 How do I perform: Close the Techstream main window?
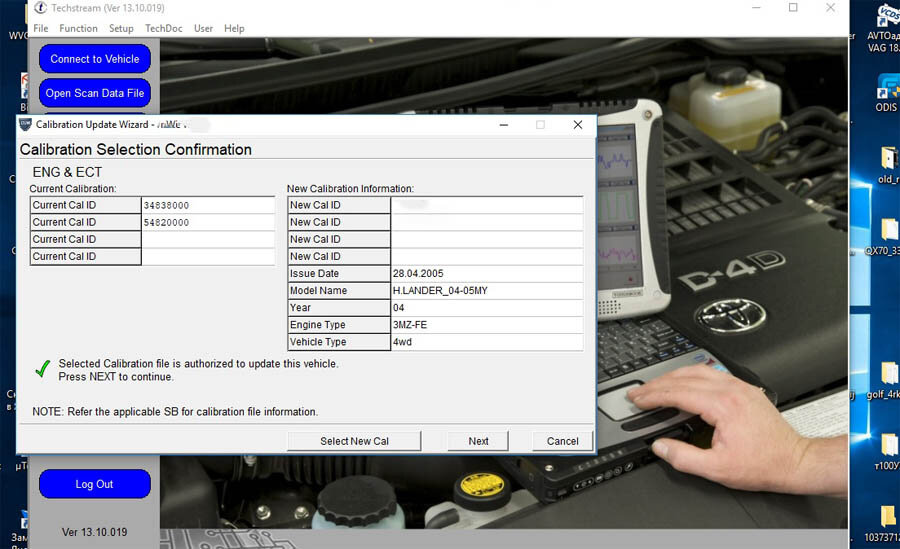click(831, 7)
